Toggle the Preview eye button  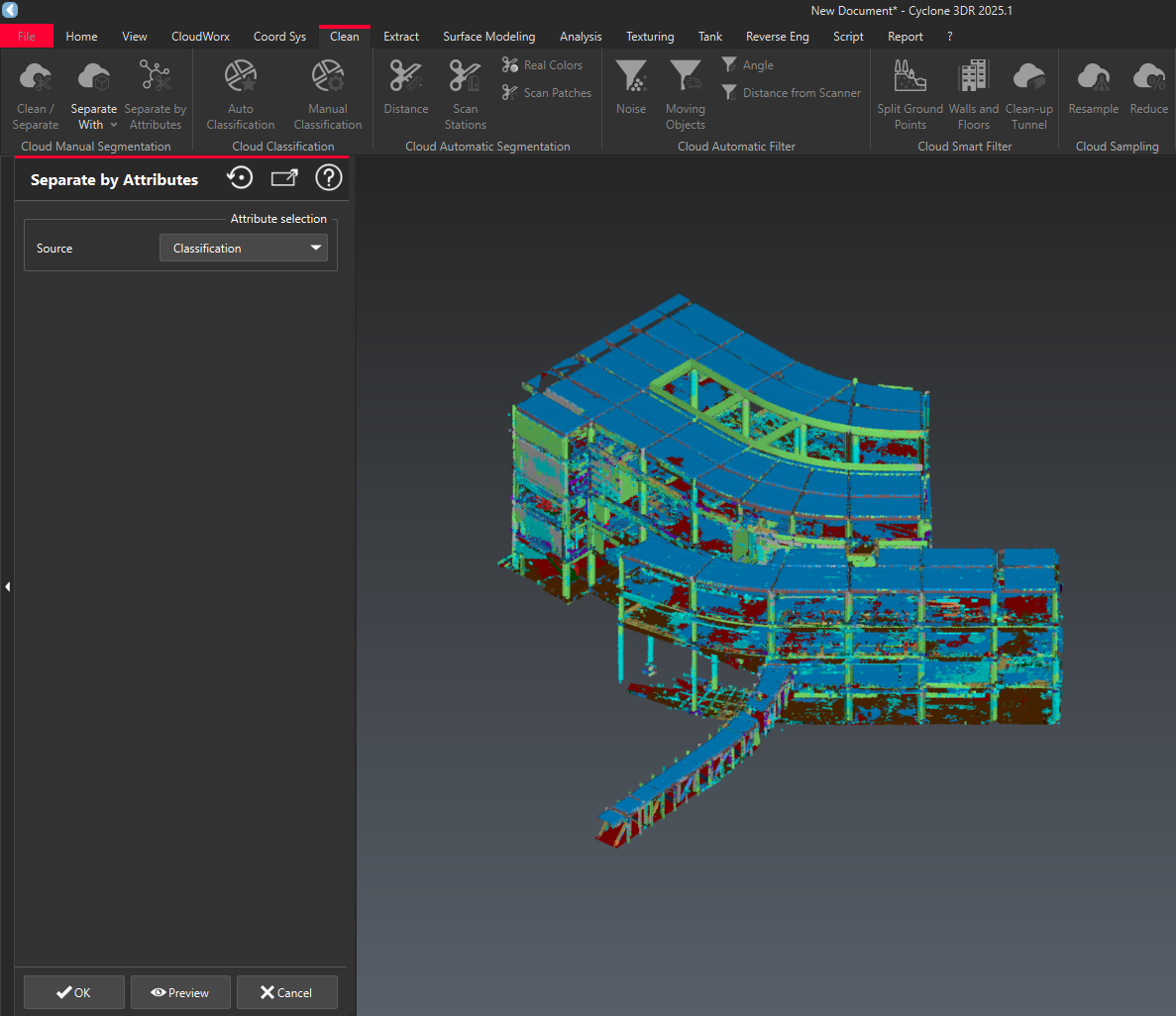(x=180, y=992)
